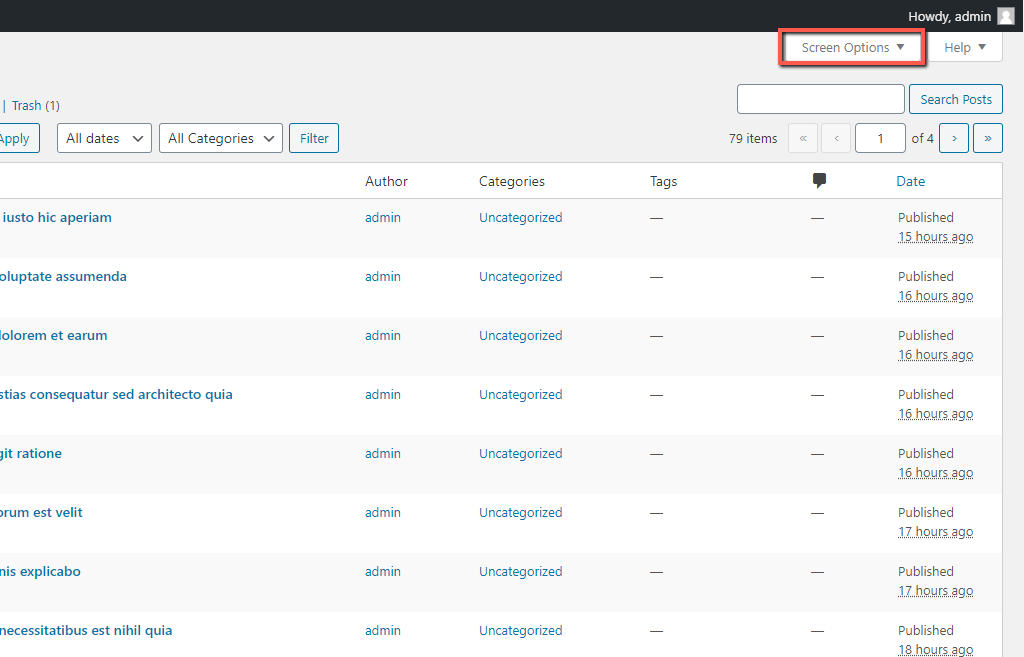
Task: Jump to the last page arrow
Action: 987,138
